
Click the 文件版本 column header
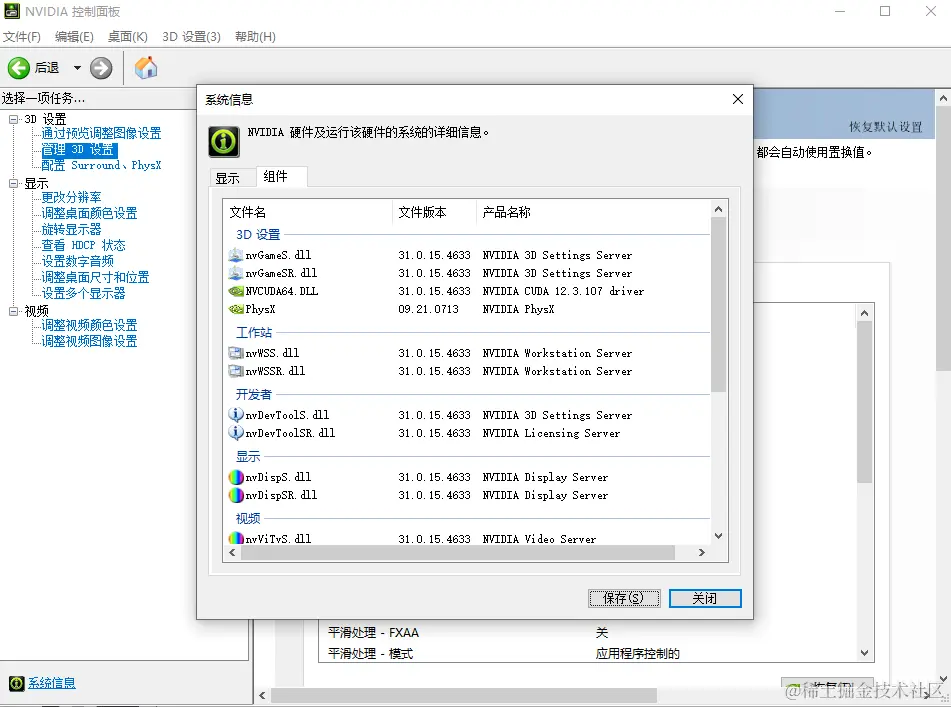434,212
